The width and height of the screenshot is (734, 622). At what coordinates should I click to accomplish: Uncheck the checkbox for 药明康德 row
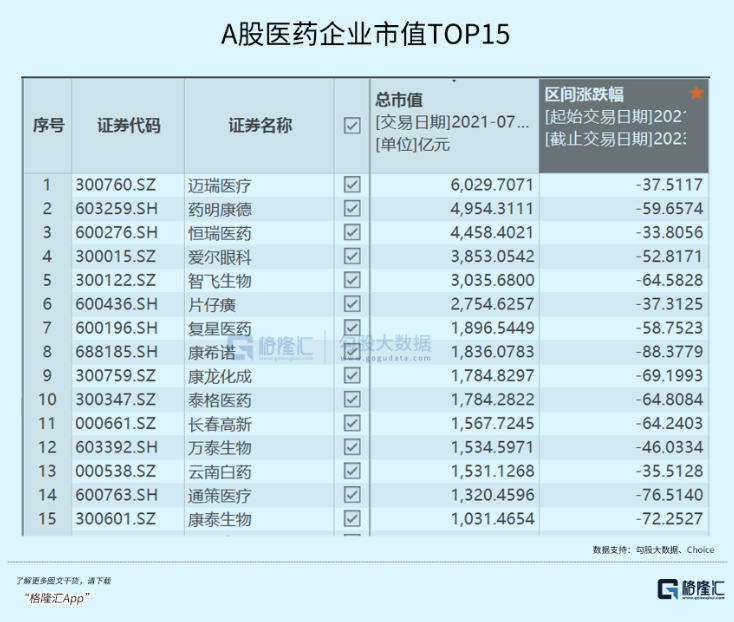tap(352, 208)
